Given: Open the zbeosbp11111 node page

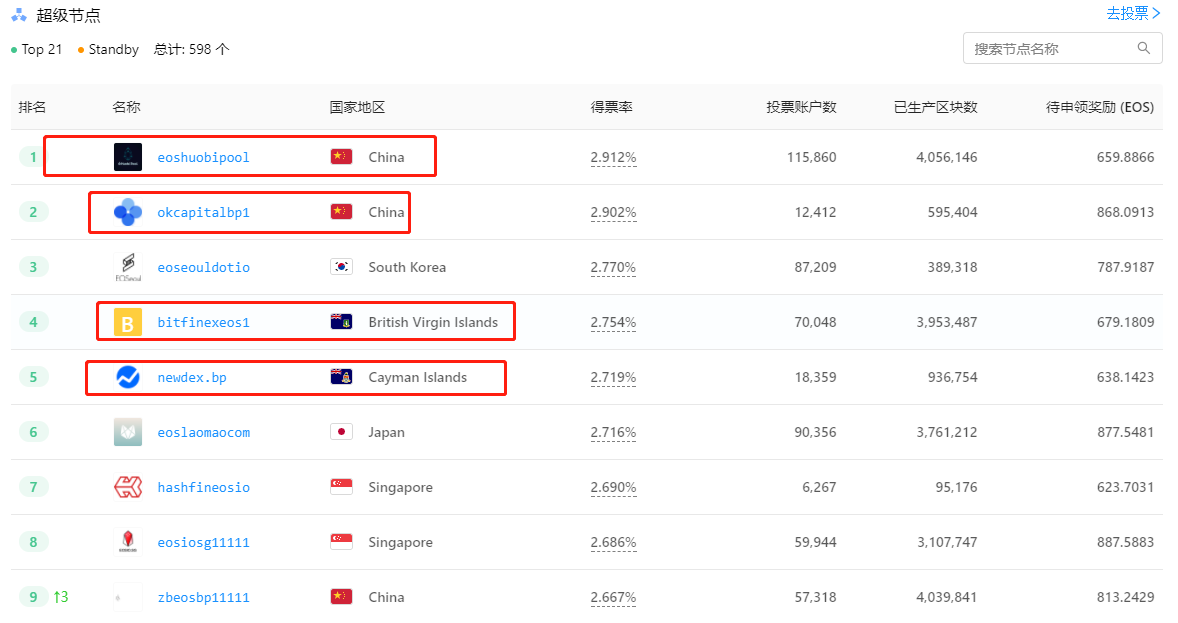Looking at the screenshot, I should [x=203, y=597].
